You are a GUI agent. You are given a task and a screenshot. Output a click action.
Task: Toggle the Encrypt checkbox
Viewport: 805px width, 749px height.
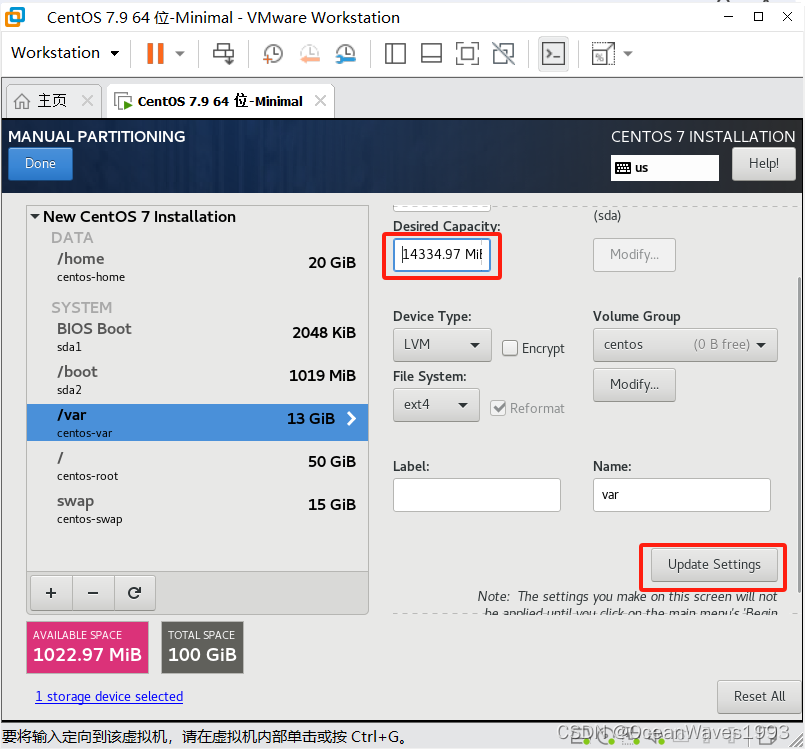pyautogui.click(x=510, y=348)
